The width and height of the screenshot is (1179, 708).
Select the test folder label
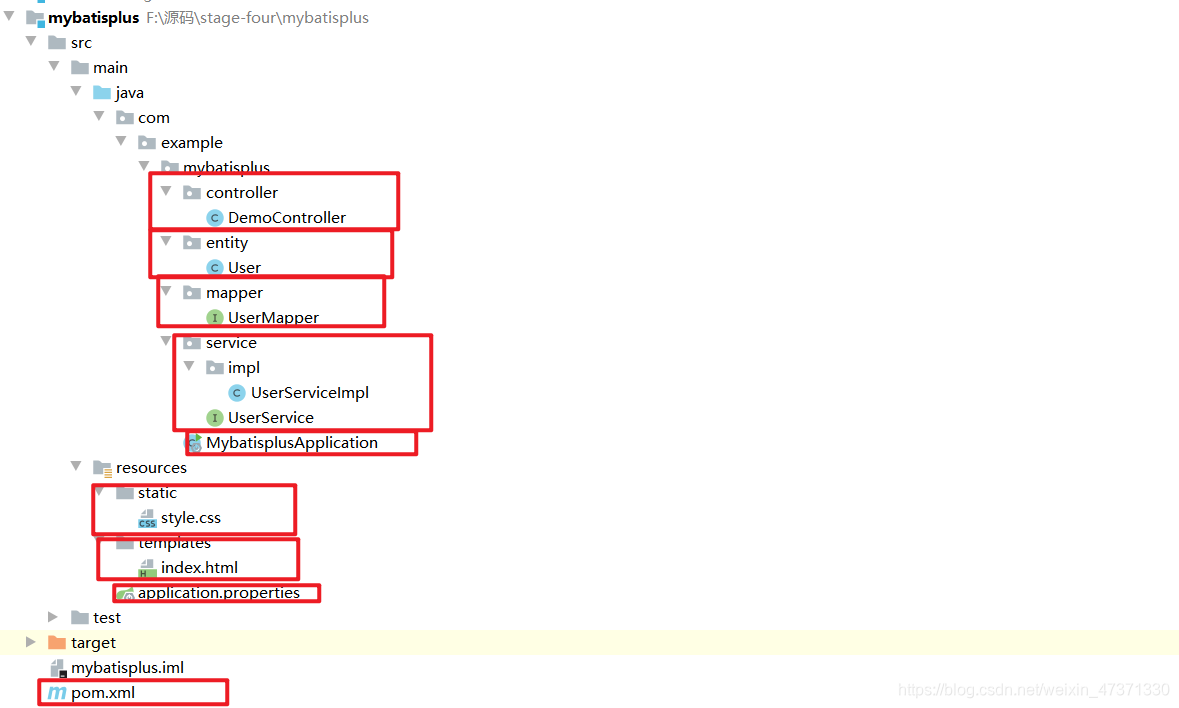(107, 618)
